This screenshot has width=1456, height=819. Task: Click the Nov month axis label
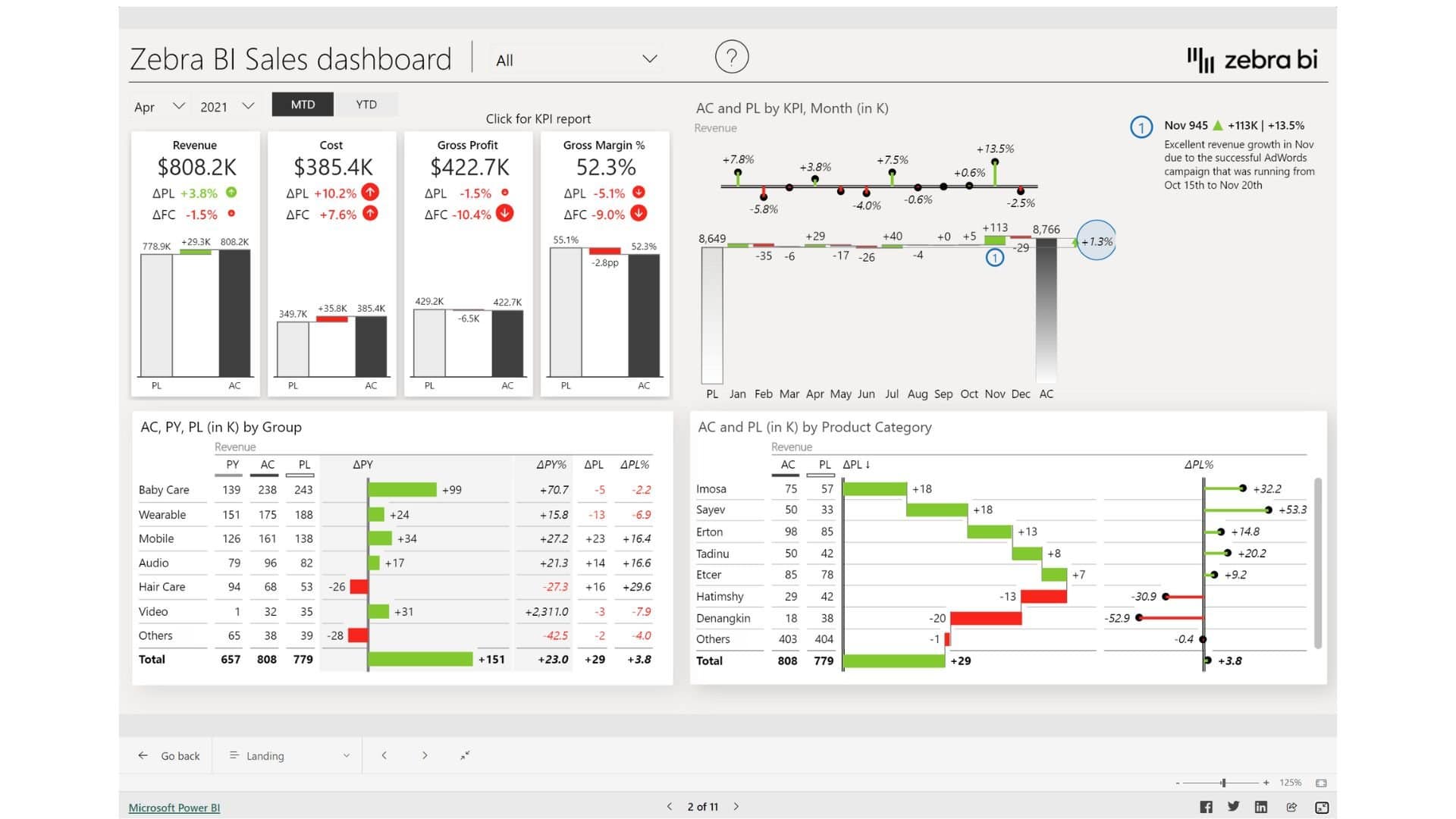coord(995,394)
